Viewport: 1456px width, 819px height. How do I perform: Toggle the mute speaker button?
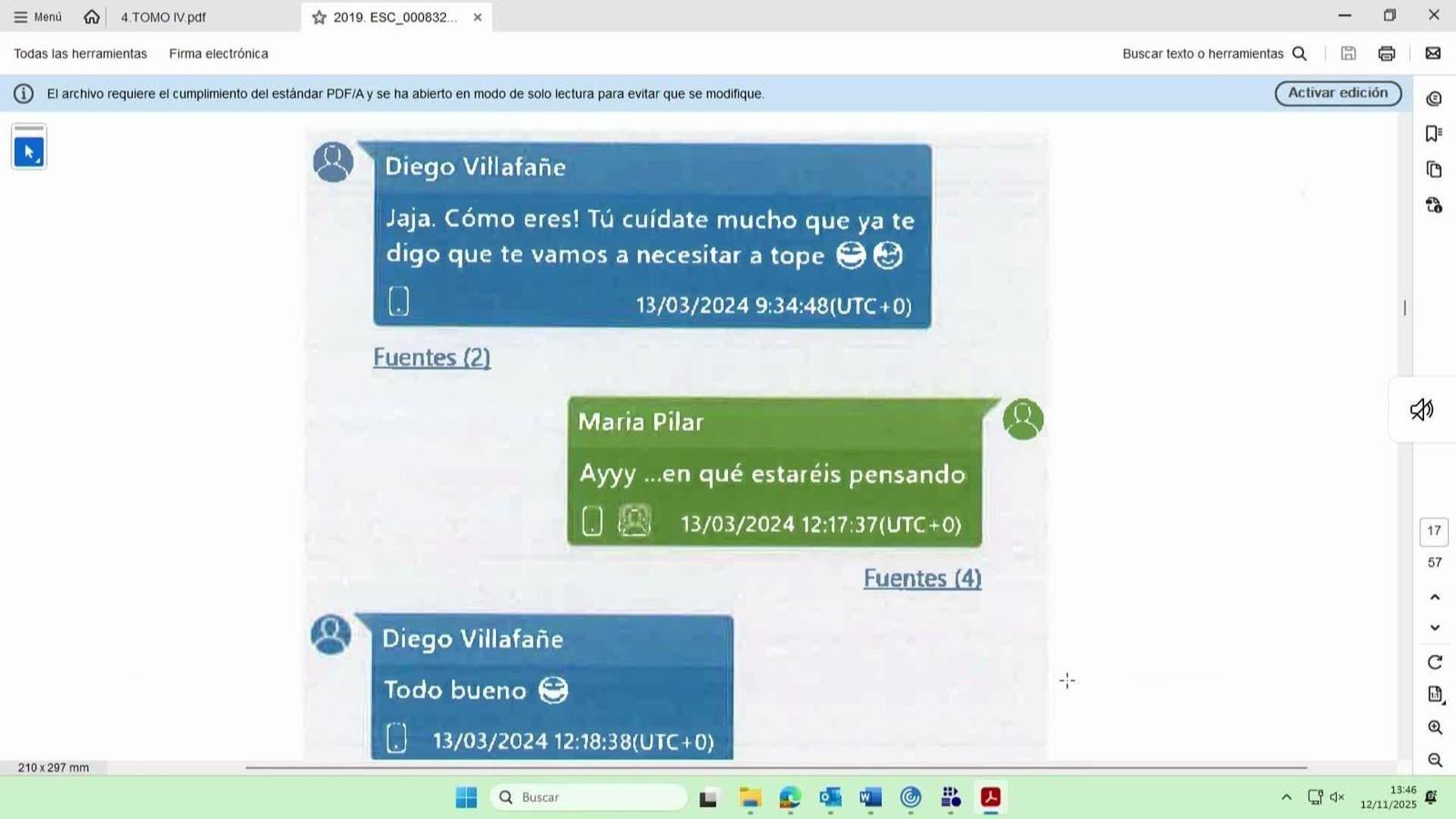coord(1421,410)
